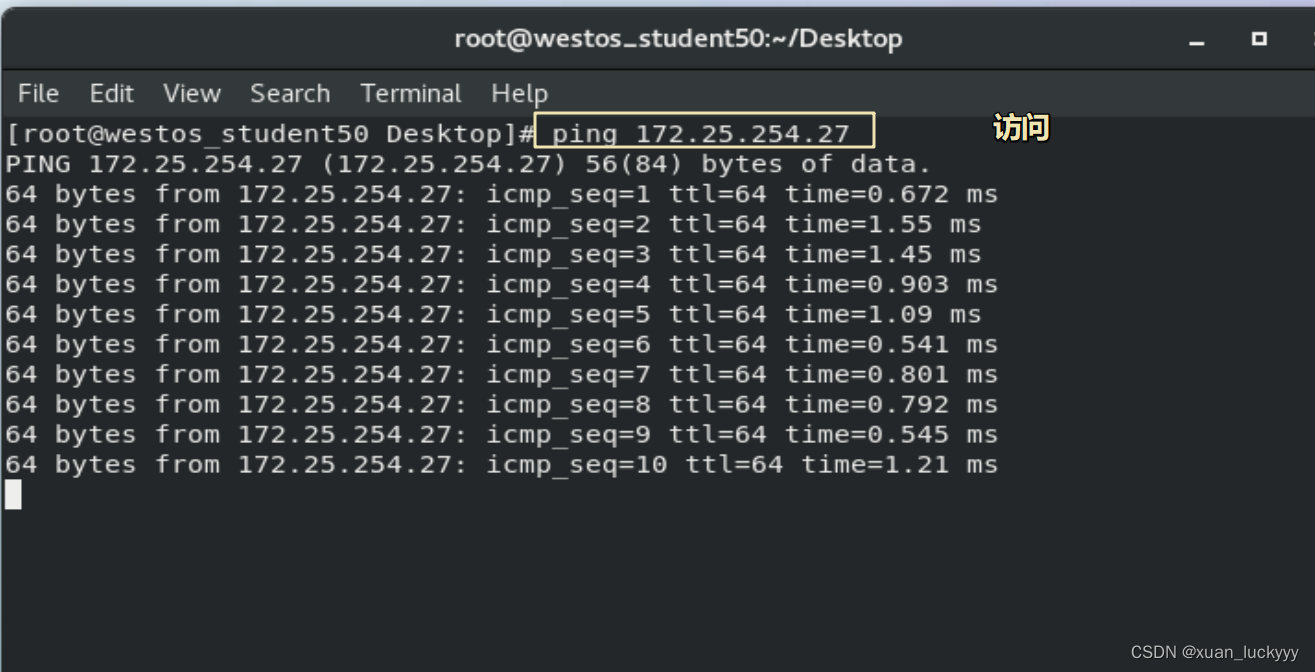
Task: Select the icmp_seq=3 time=1.45 ms line
Action: pos(493,254)
